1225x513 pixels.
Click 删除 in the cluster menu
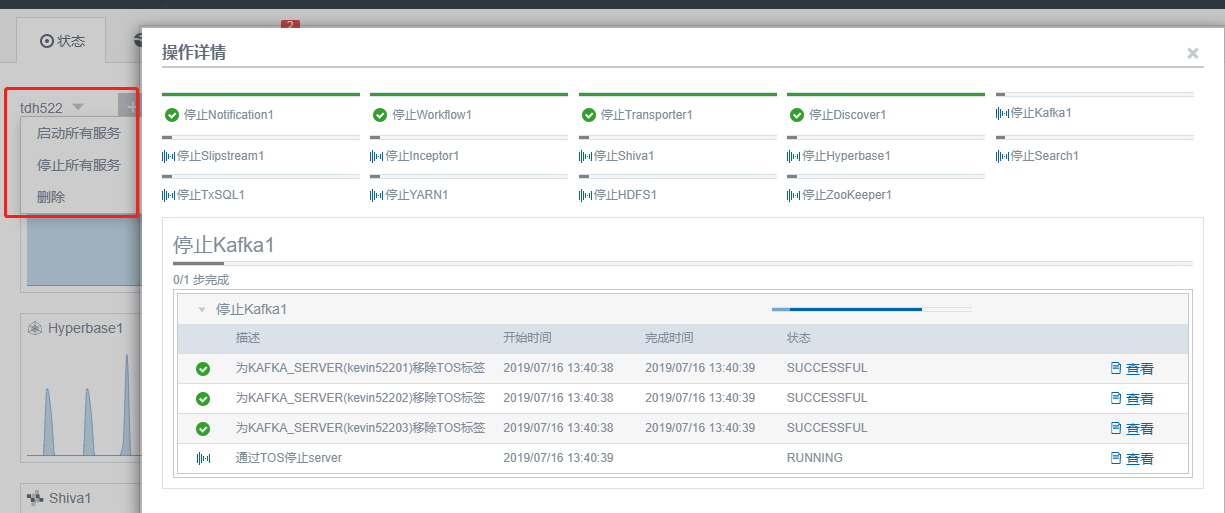click(51, 197)
